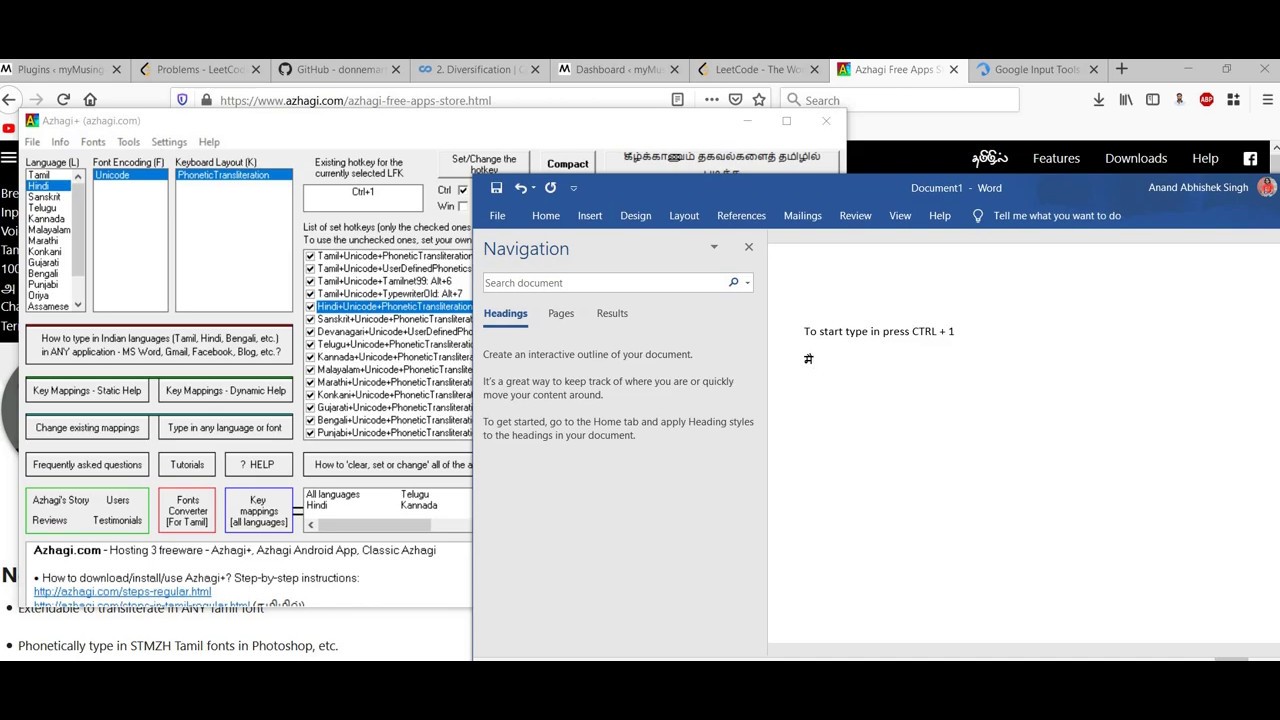This screenshot has height=720, width=1280.
Task: Click Key Mappings - Dynamic Help button
Action: pos(226,391)
